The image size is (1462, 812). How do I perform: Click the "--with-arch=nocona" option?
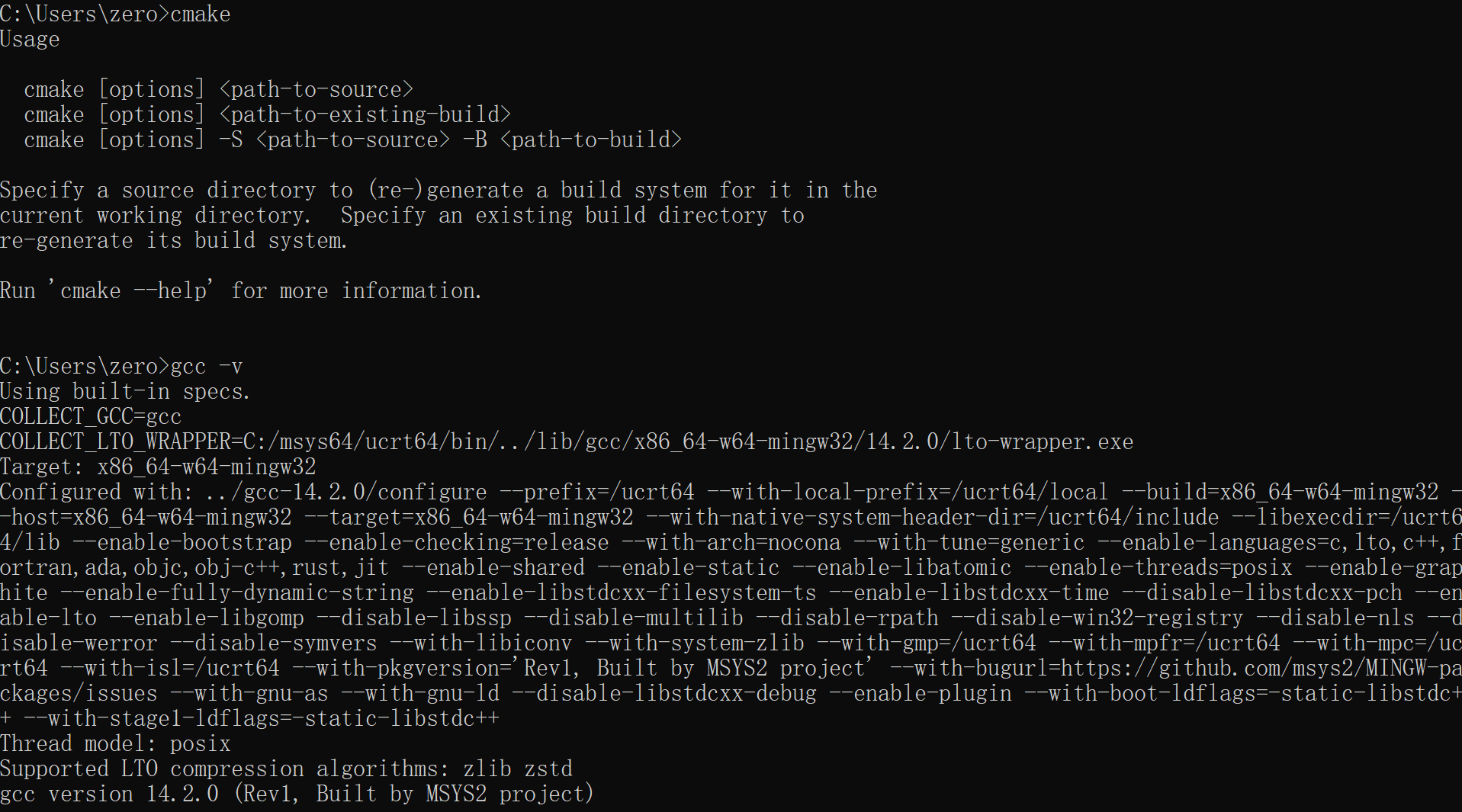tap(743, 543)
